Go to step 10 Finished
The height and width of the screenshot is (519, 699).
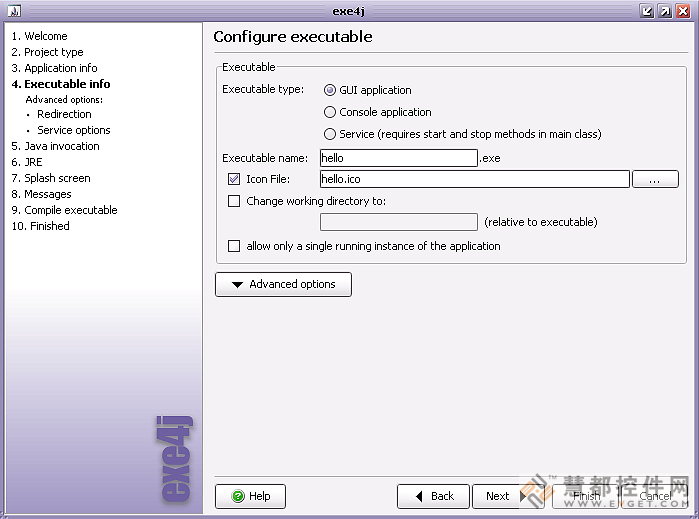41,226
